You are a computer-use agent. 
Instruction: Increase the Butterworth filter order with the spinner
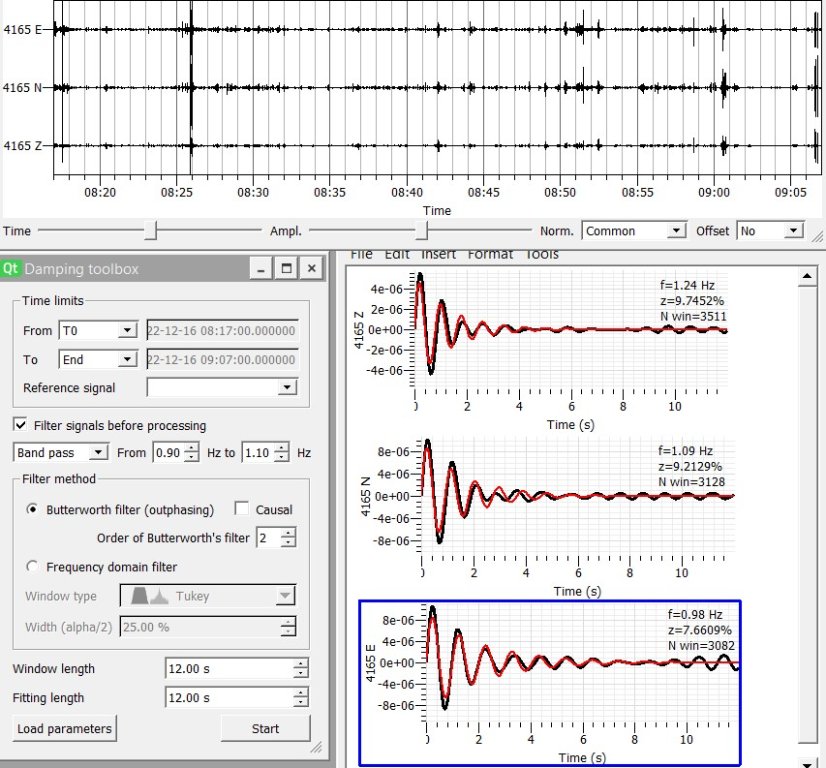point(289,533)
